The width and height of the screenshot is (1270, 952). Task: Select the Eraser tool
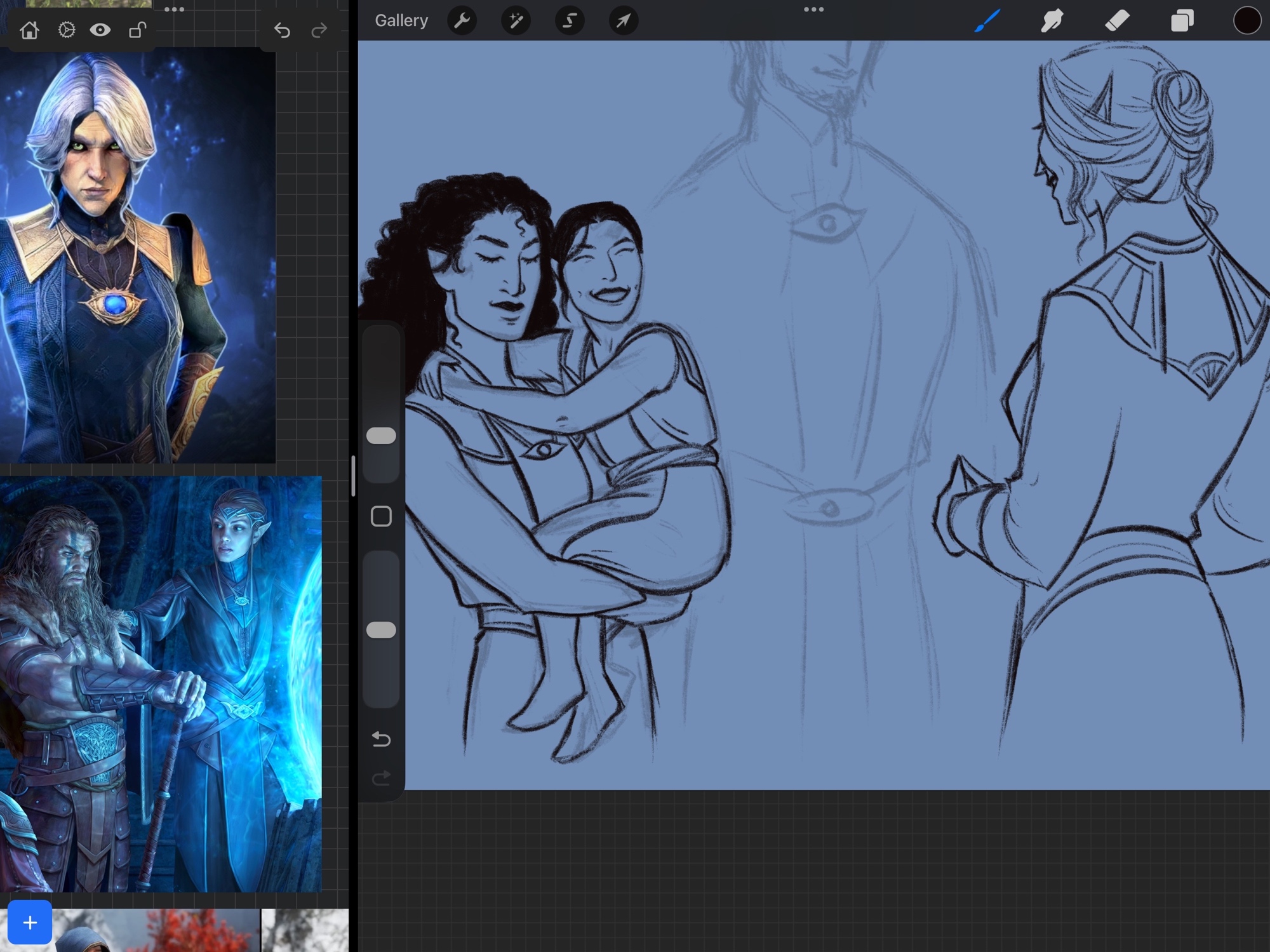[x=1117, y=21]
